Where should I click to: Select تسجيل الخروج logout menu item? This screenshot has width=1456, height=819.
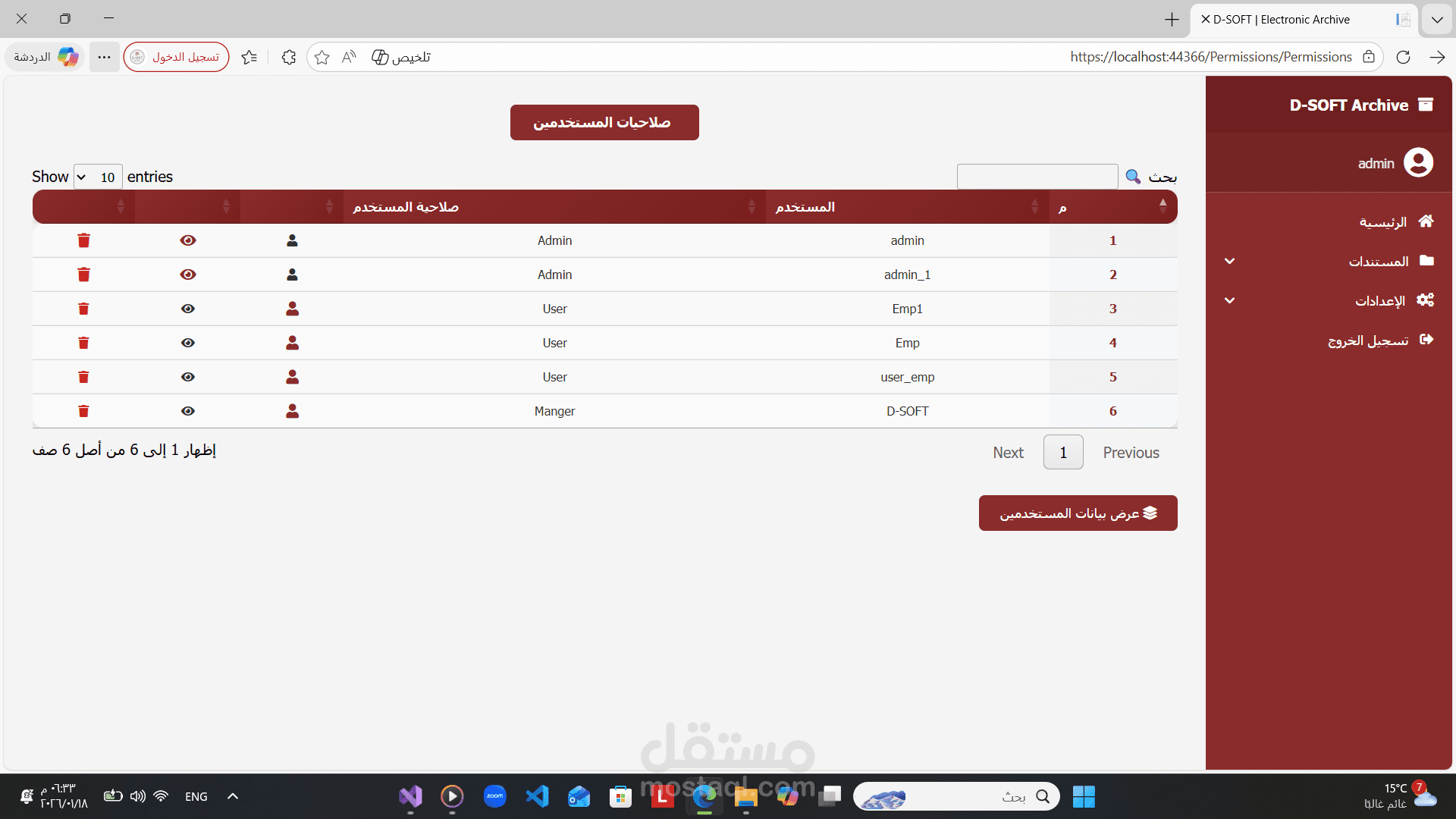[x=1370, y=340]
